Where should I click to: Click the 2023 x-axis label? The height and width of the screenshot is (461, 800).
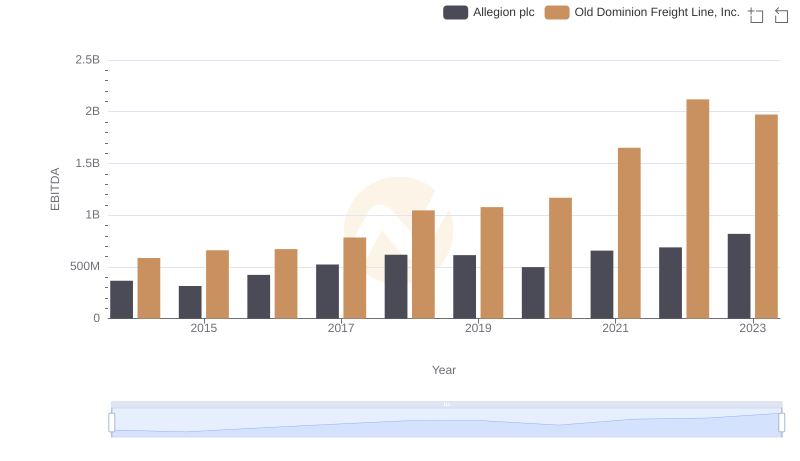tap(753, 328)
